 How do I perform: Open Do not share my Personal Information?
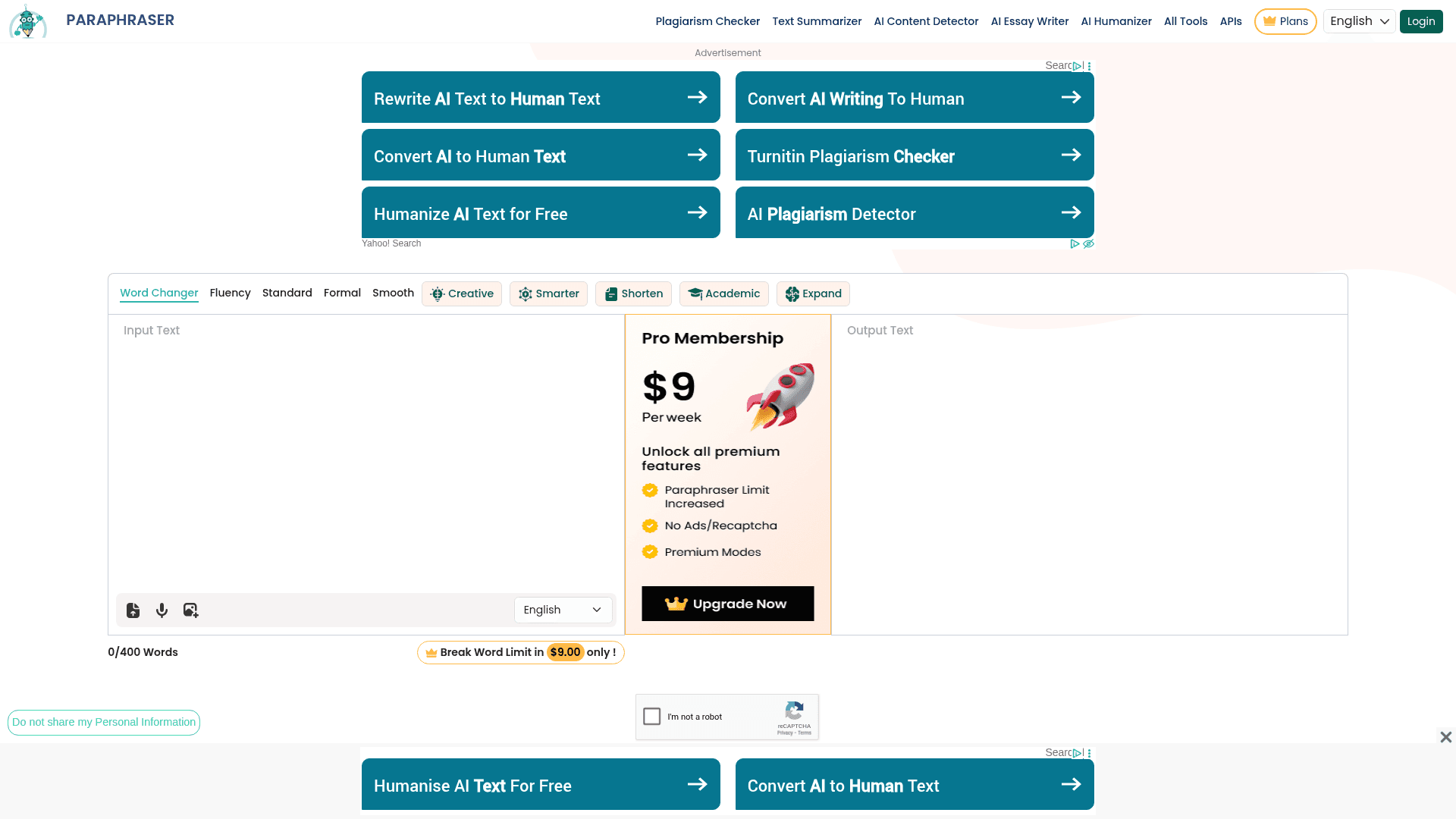(x=104, y=723)
